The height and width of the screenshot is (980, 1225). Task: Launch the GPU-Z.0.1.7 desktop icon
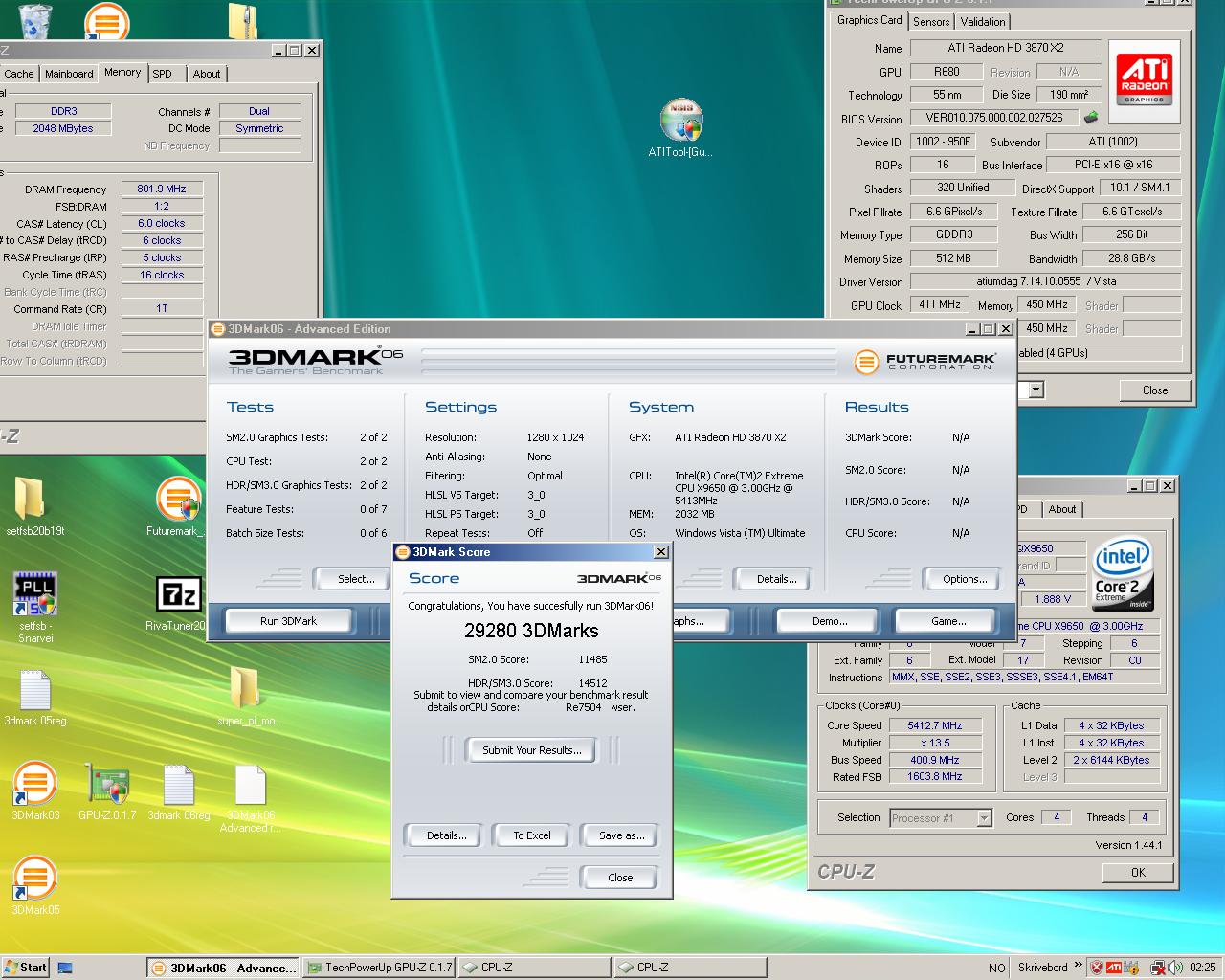pyautogui.click(x=107, y=784)
